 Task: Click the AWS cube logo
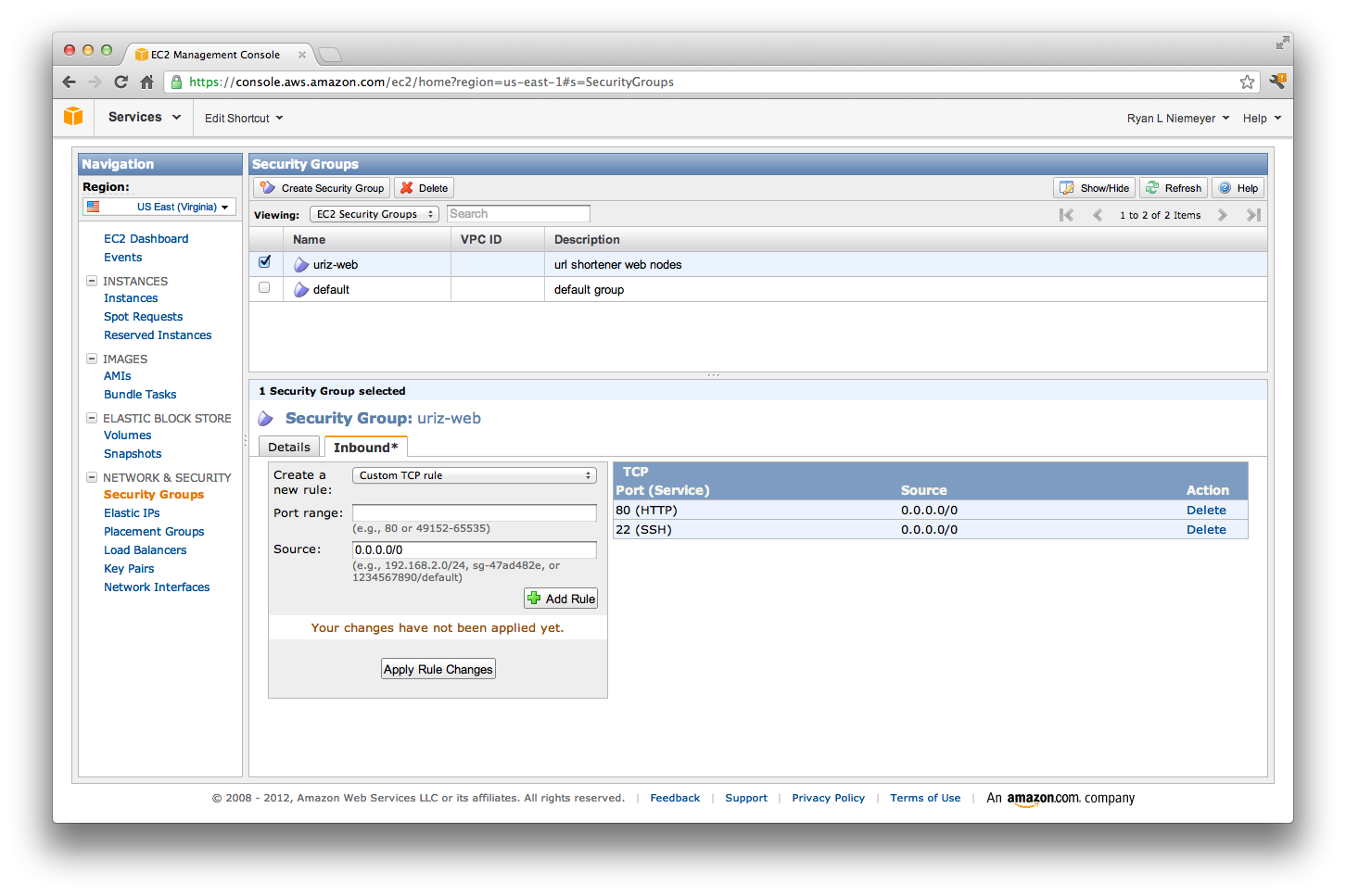click(x=74, y=117)
